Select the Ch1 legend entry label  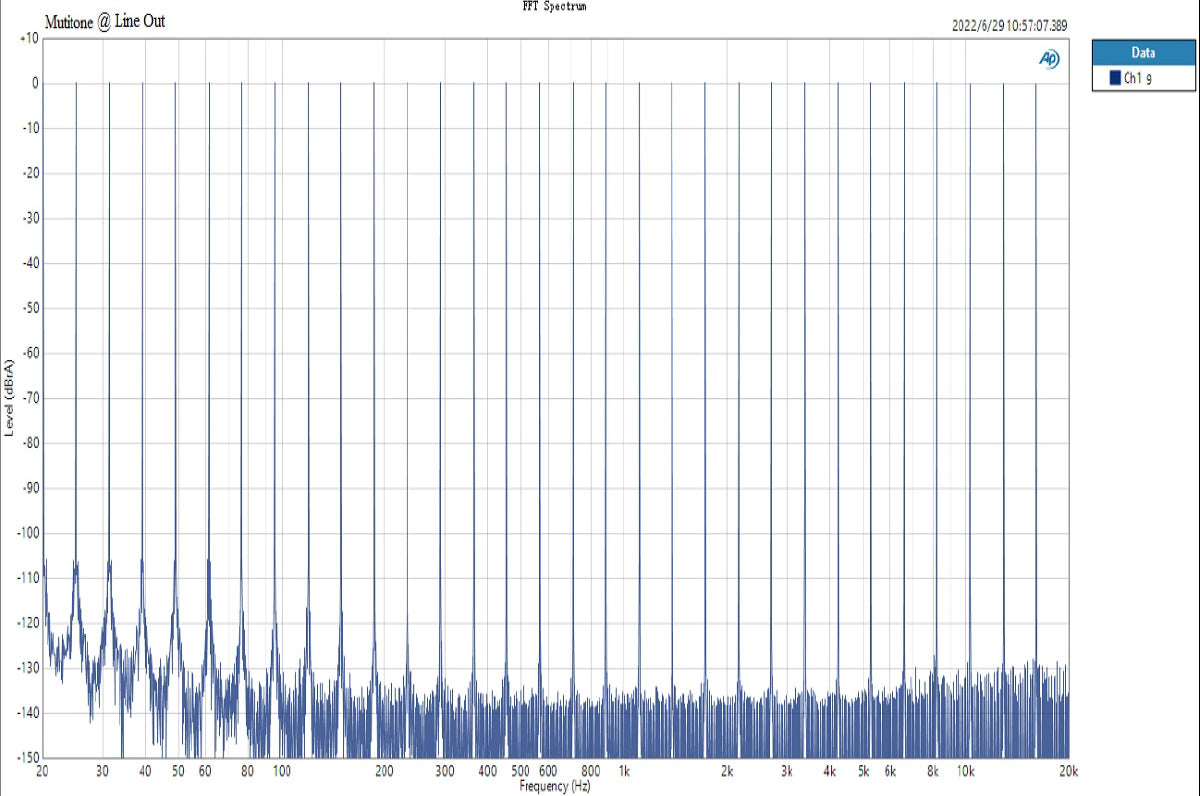(x=1137, y=78)
